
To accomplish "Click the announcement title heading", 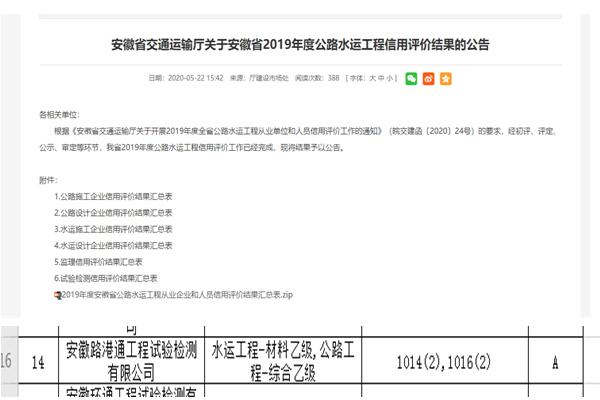I will point(299,45).
